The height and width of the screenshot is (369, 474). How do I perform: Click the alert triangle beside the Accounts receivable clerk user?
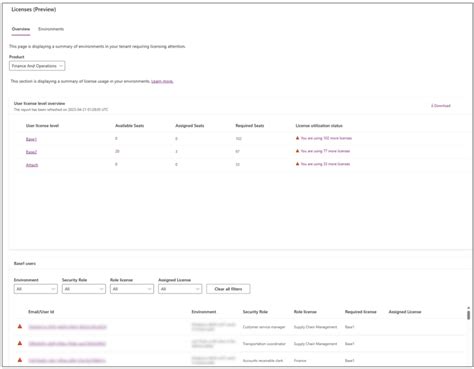click(20, 360)
